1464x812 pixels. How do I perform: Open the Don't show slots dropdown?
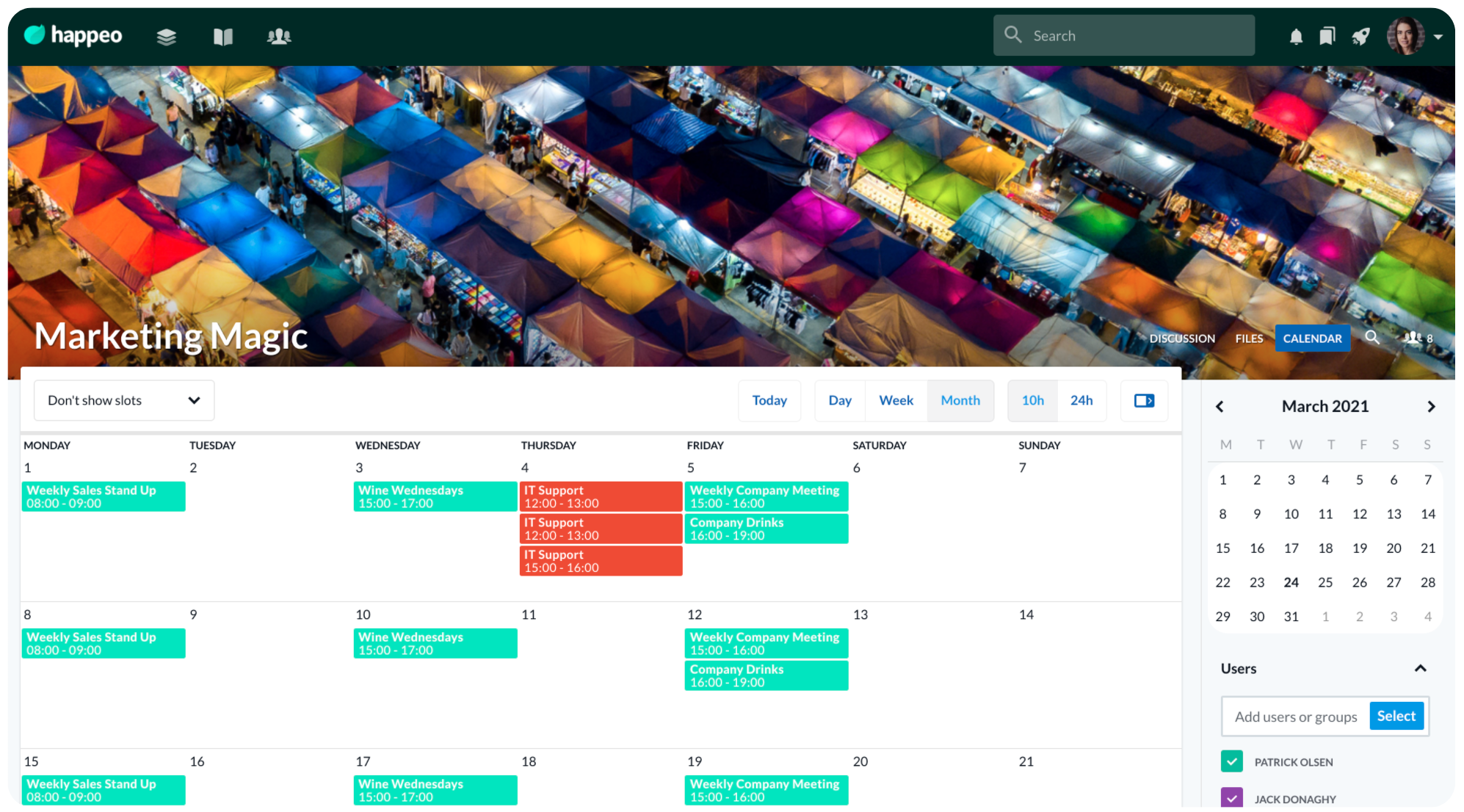pos(124,400)
